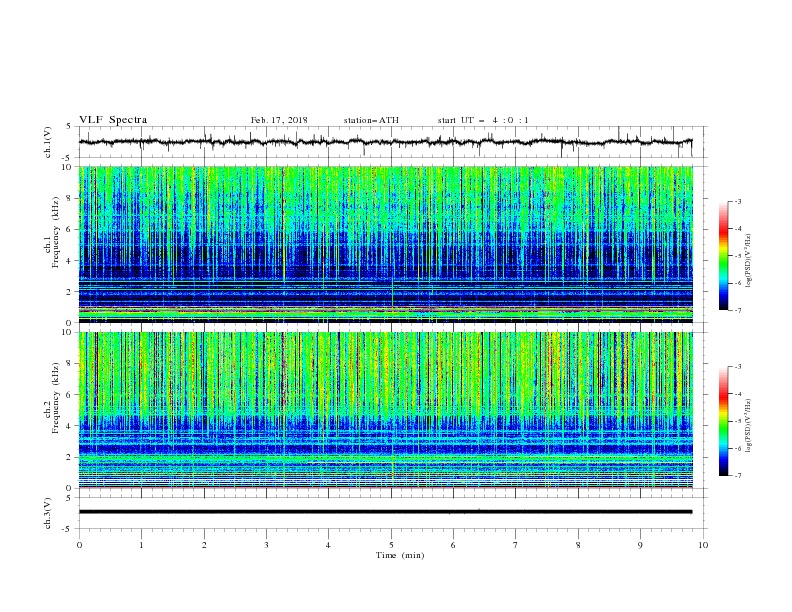
Task: Click the ch.1 voltage waveform trace panel
Action: tap(393, 142)
